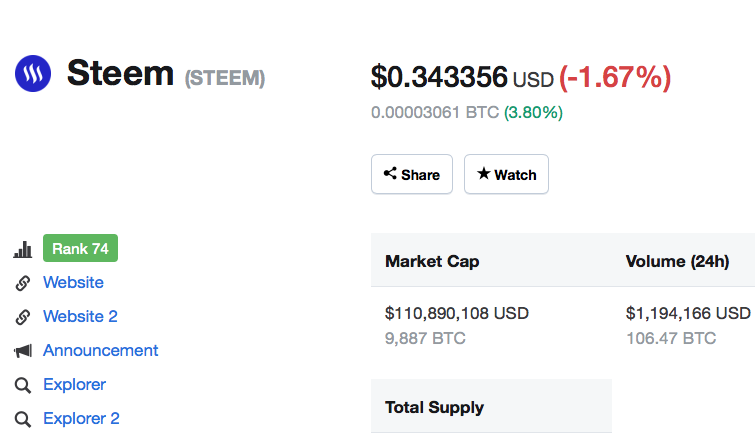The width and height of the screenshot is (755, 437).
Task: Click the Total Supply header
Action: [x=434, y=408]
